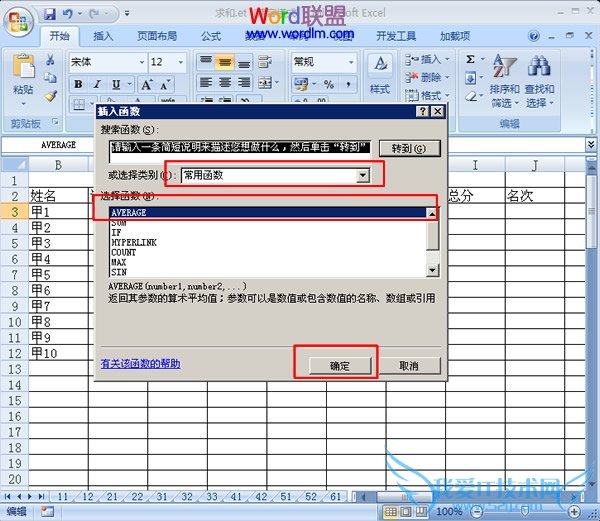Center cell text horizontally

point(225,83)
